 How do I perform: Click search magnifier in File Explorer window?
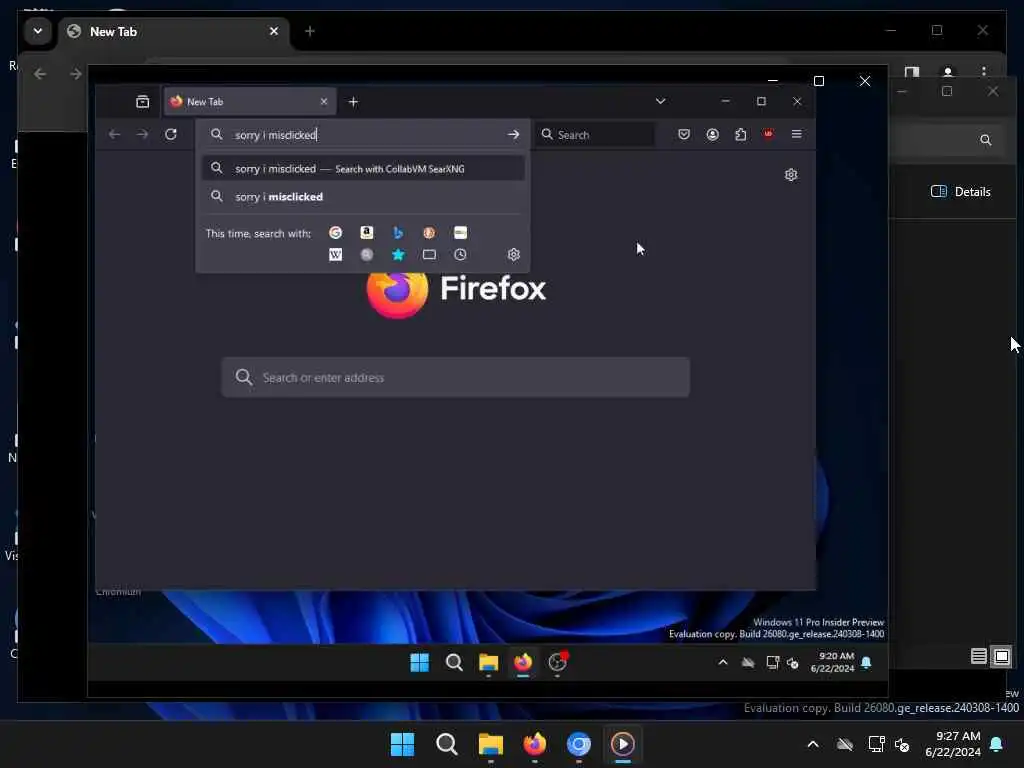[x=986, y=140]
